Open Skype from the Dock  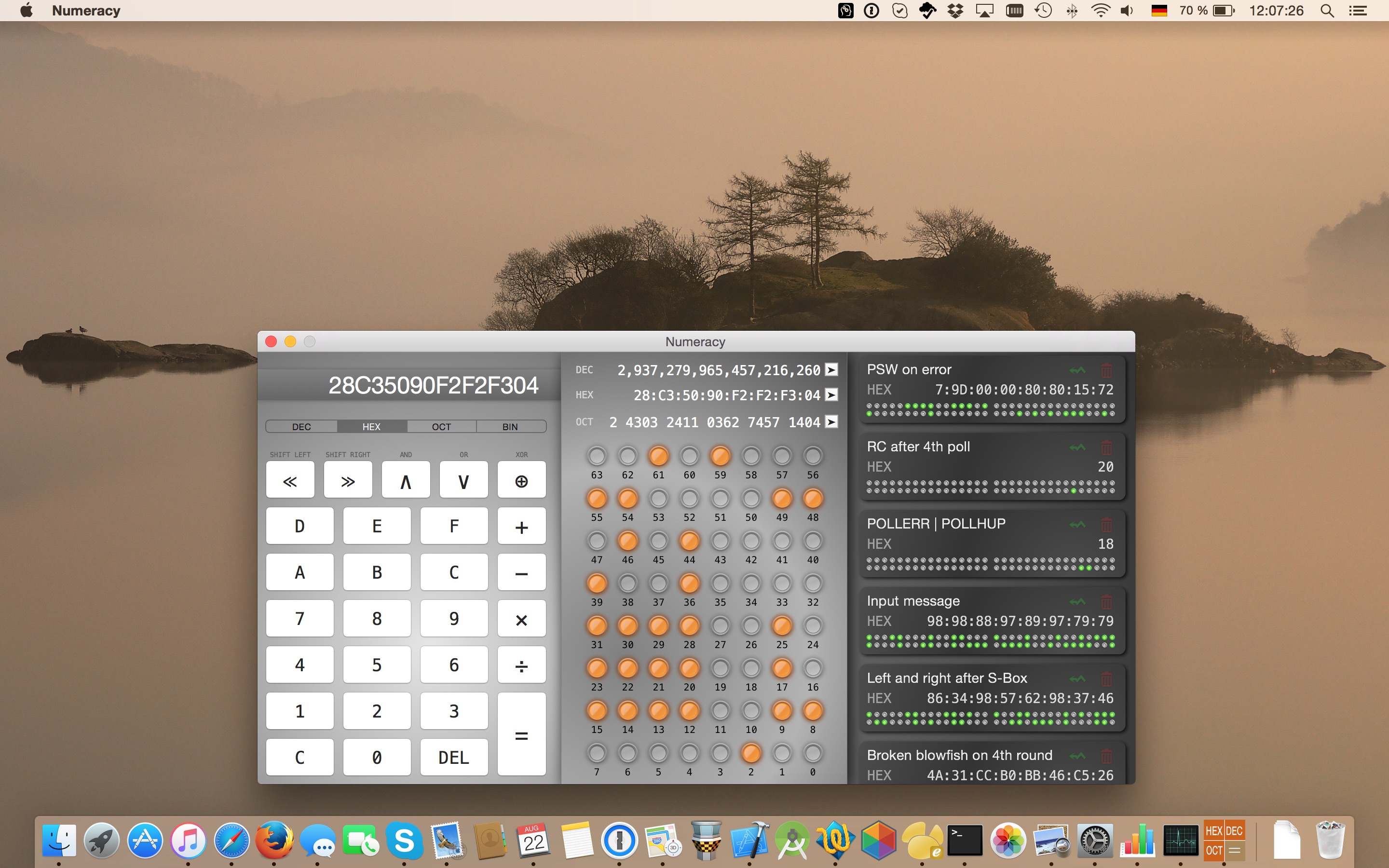point(404,841)
